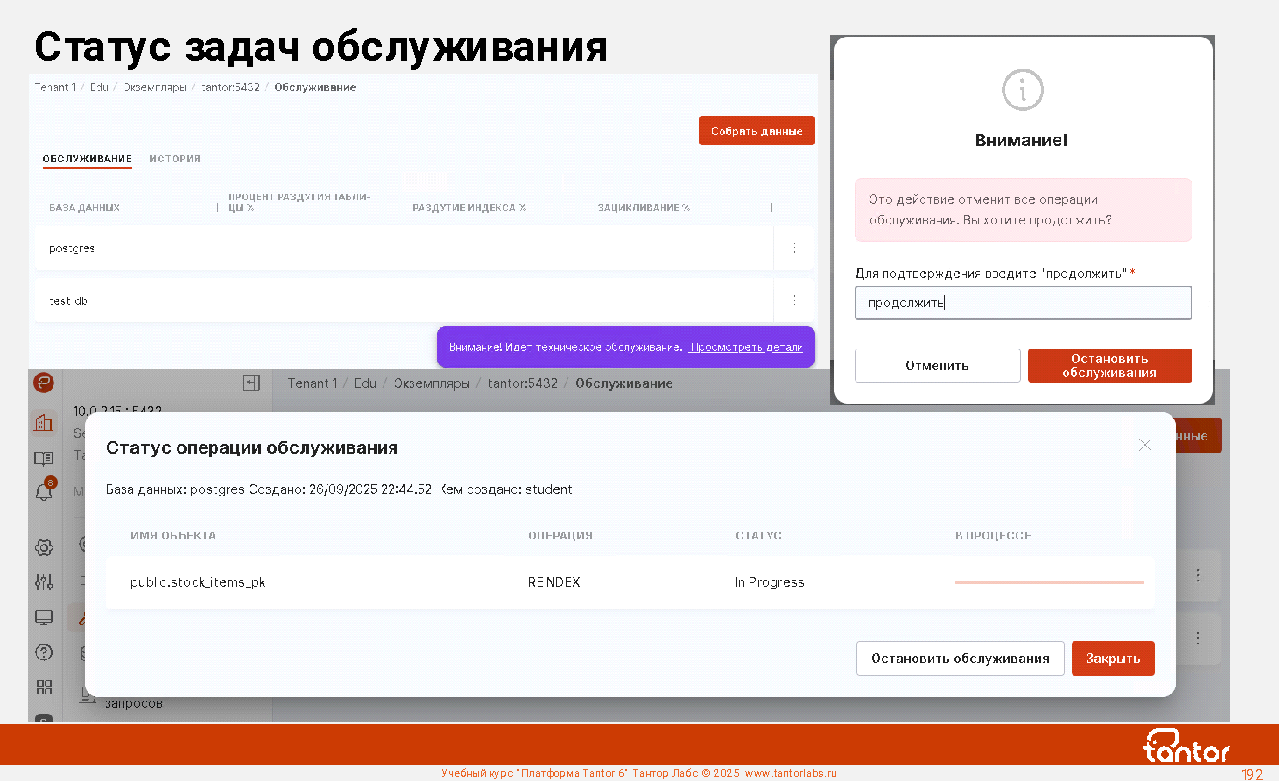Screen dimensions: 1279x781
Task: Open the settings gear icon in sidebar
Action: pyautogui.click(x=43, y=547)
